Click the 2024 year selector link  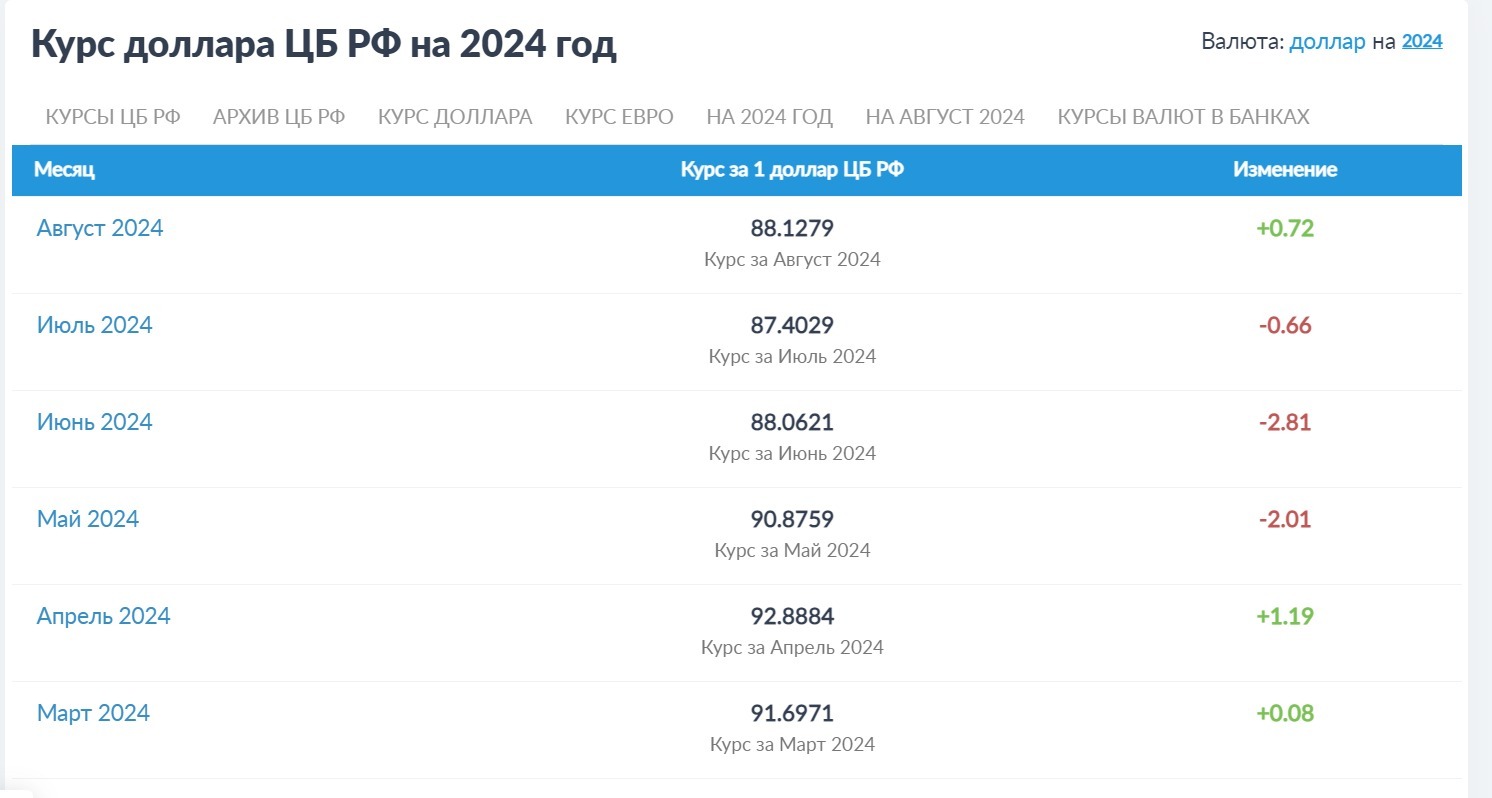click(x=1422, y=41)
